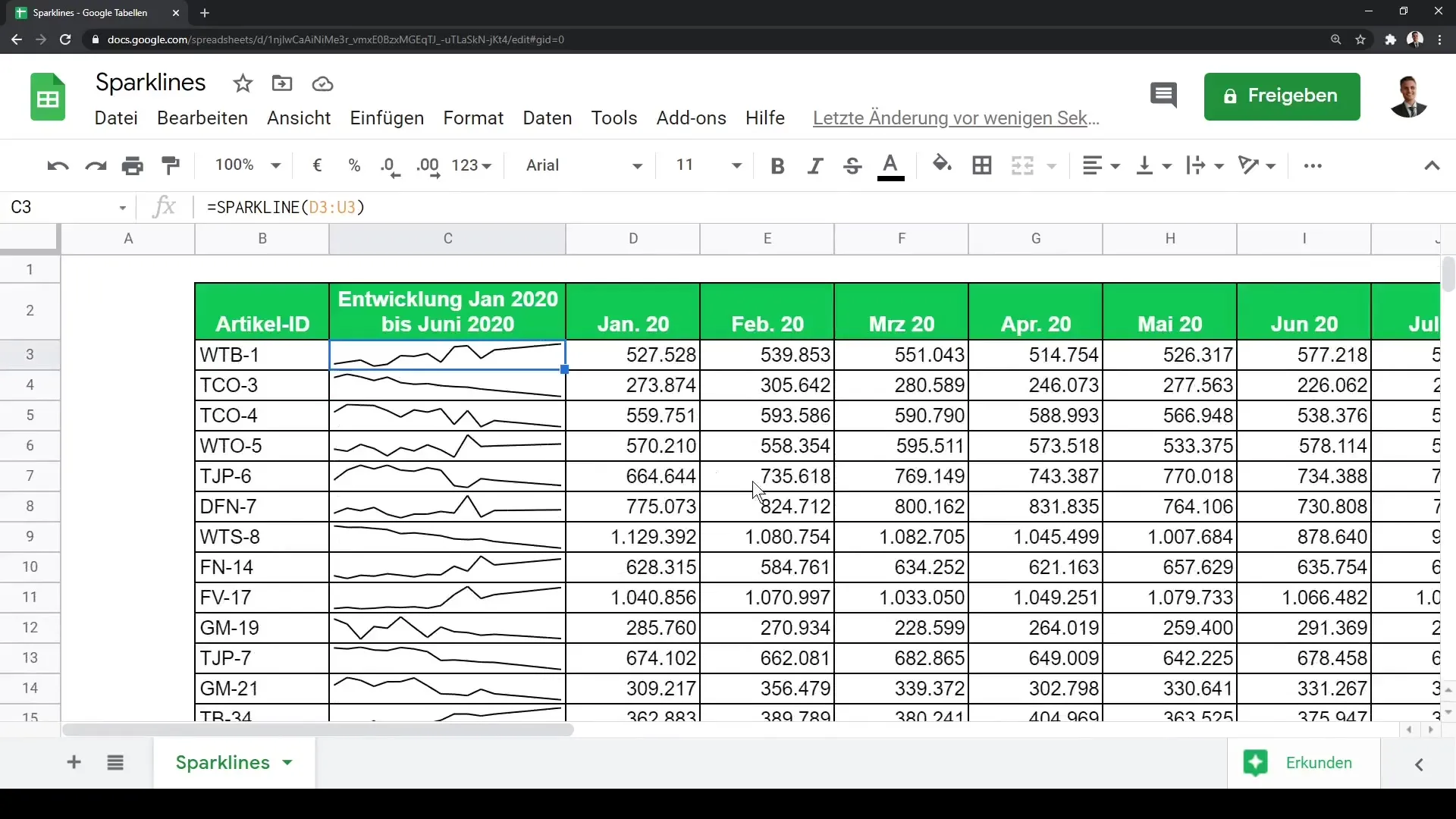Click the bold formatting icon
The height and width of the screenshot is (819, 1456).
tap(778, 165)
